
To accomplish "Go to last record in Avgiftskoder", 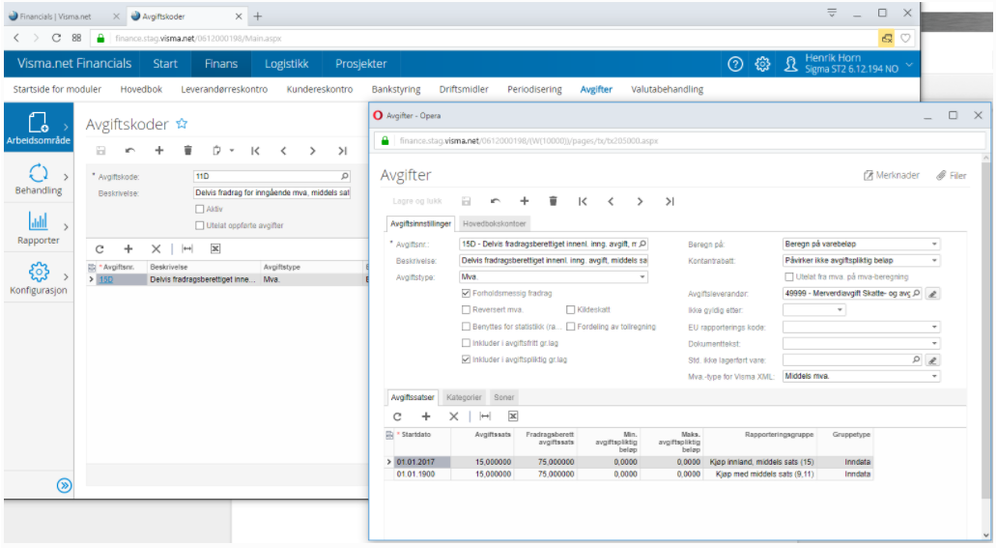I will 342,151.
